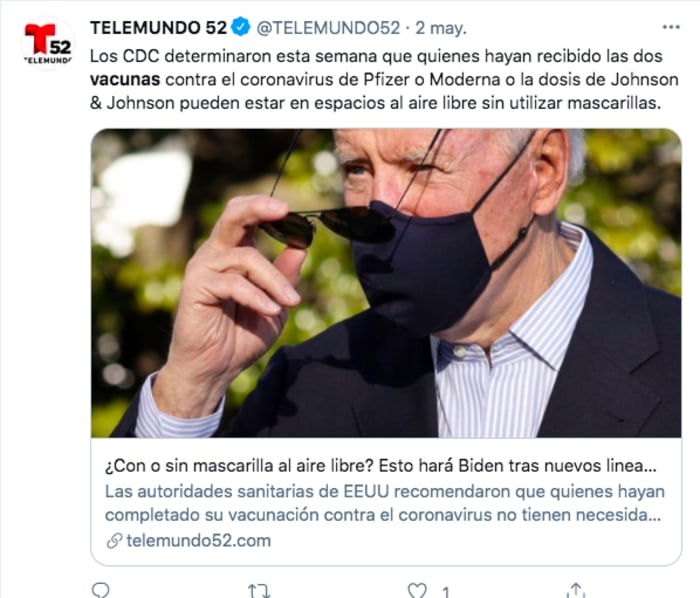Viewport: 700px width, 598px height.
Task: Click the bold word vacunas
Action: point(125,80)
